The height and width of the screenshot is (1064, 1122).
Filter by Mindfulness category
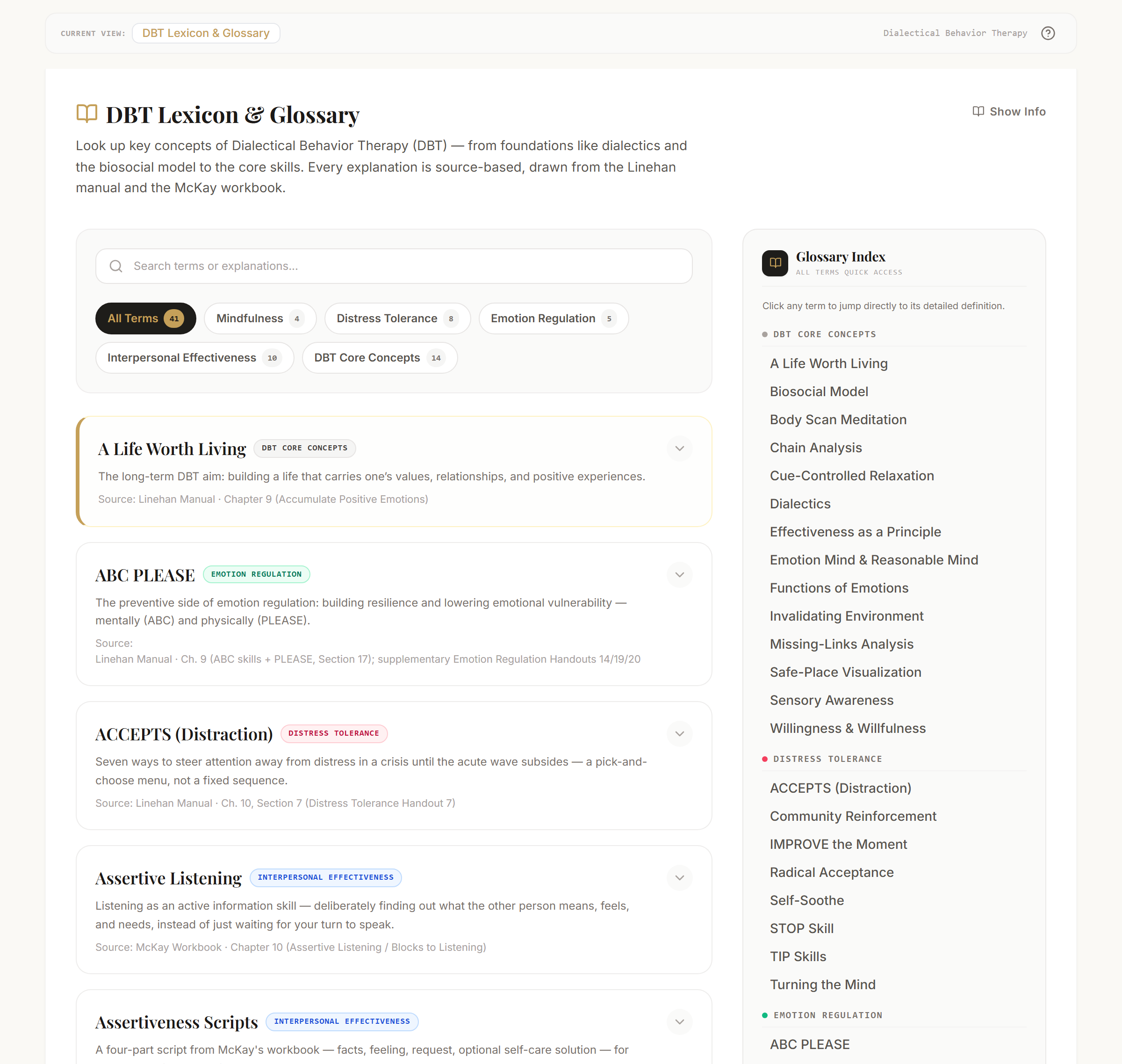pyautogui.click(x=259, y=318)
